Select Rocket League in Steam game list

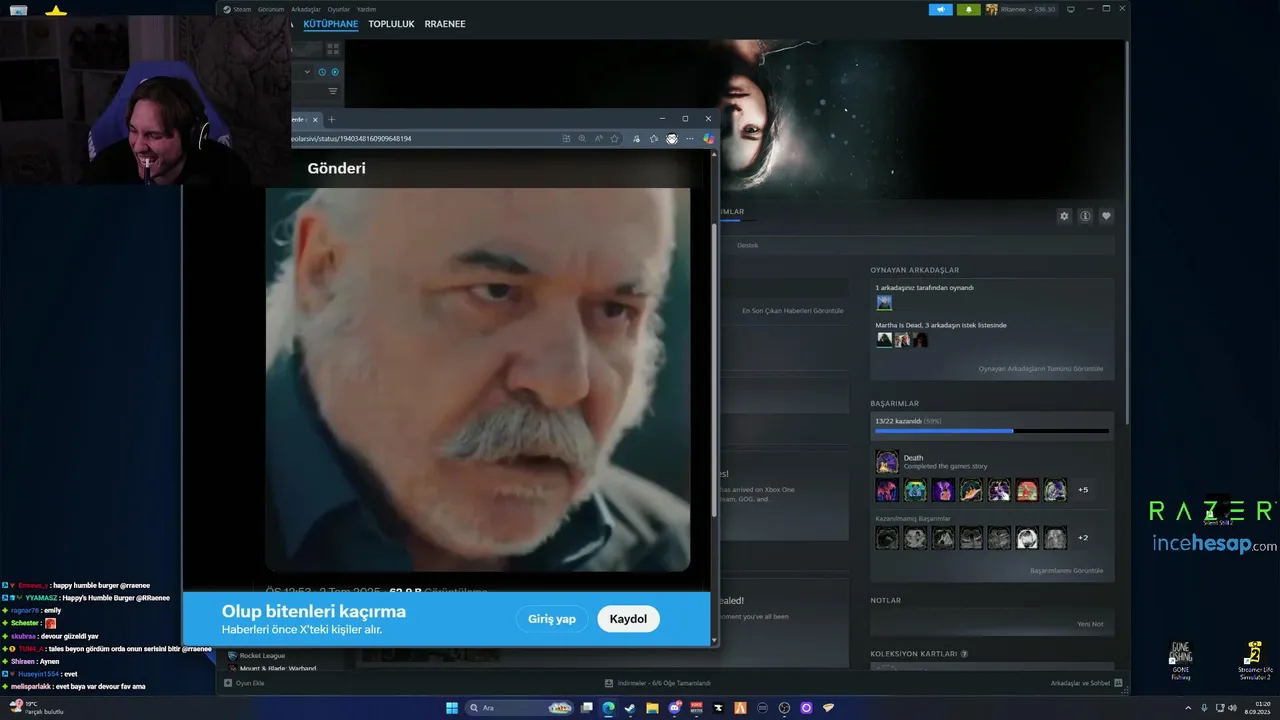(263, 656)
